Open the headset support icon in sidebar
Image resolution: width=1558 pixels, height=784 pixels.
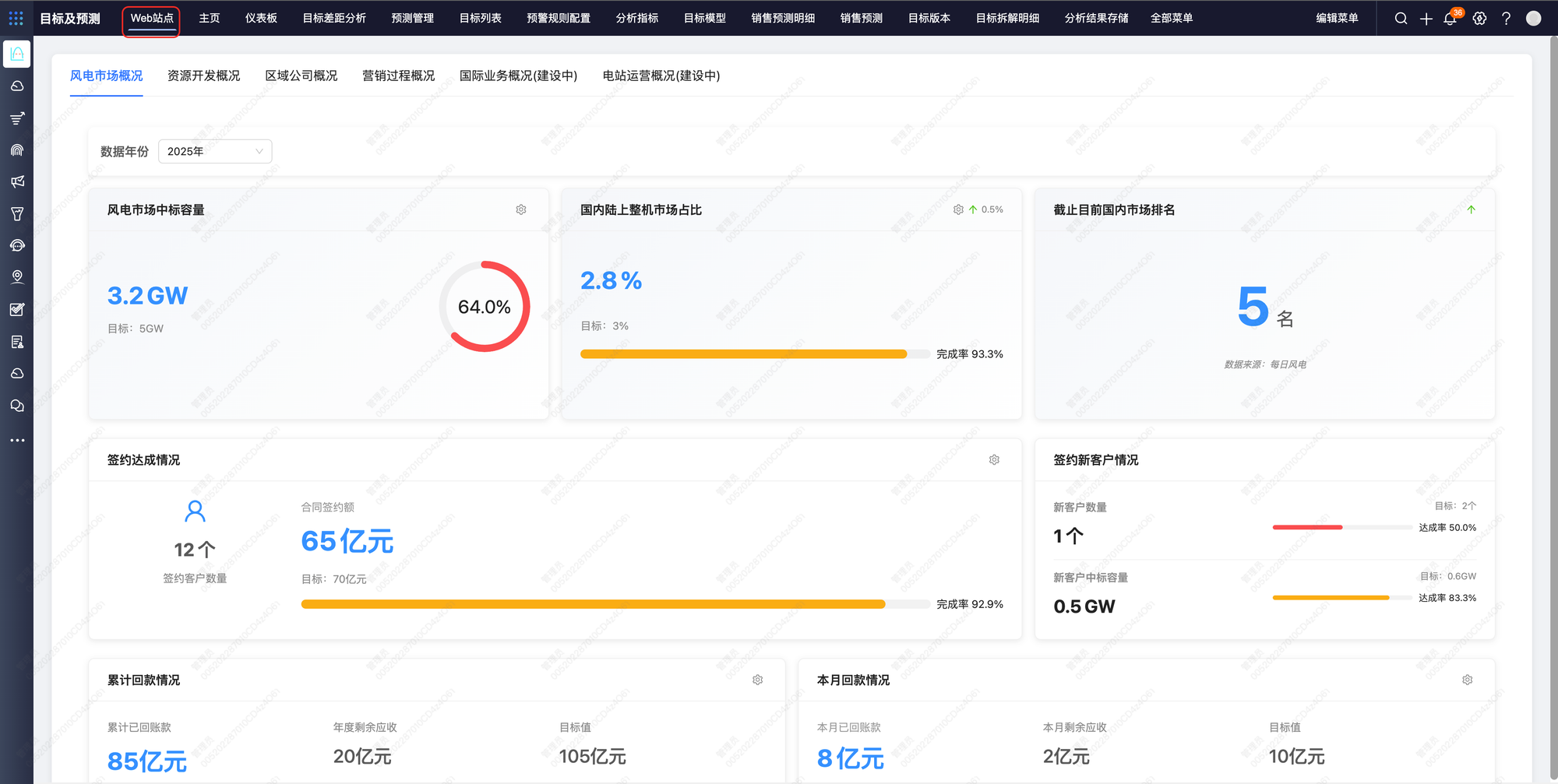pyautogui.click(x=17, y=245)
